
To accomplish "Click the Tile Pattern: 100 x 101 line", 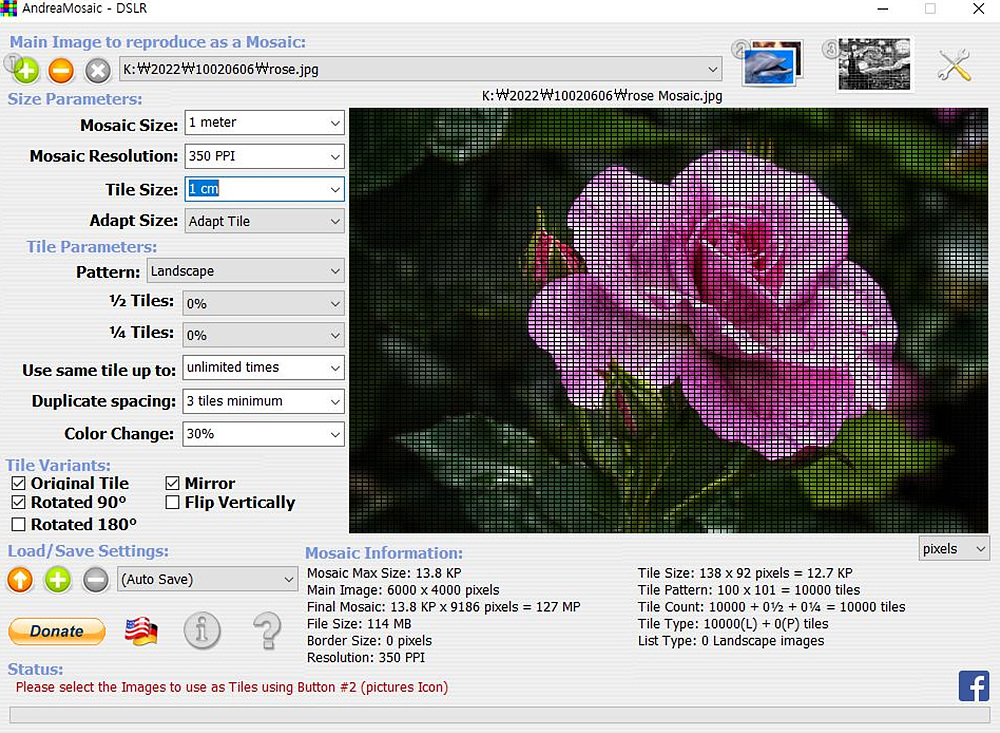I will 749,589.
